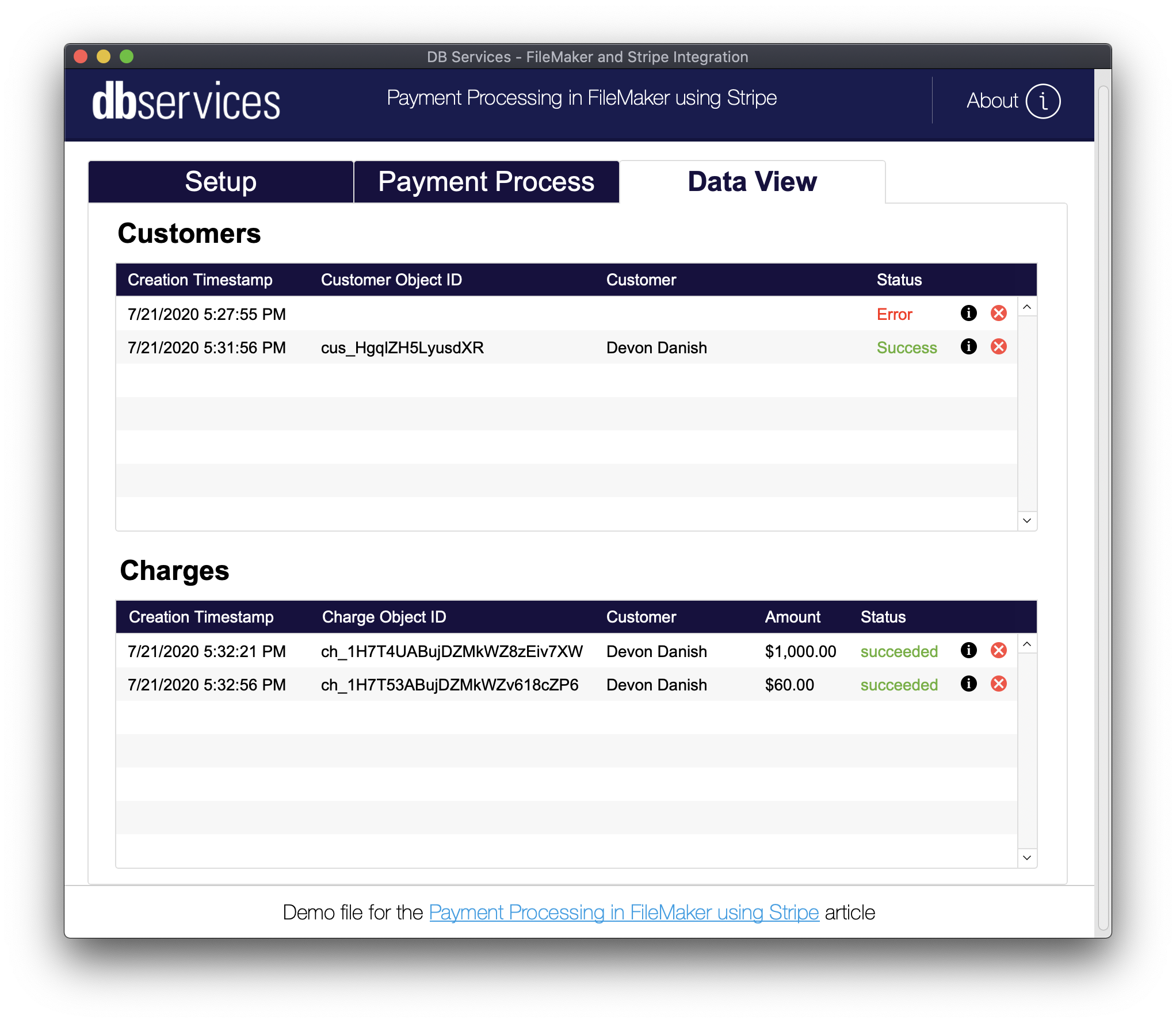Show info for the Error customer row
Viewport: 1176px width, 1023px height.
968,313
